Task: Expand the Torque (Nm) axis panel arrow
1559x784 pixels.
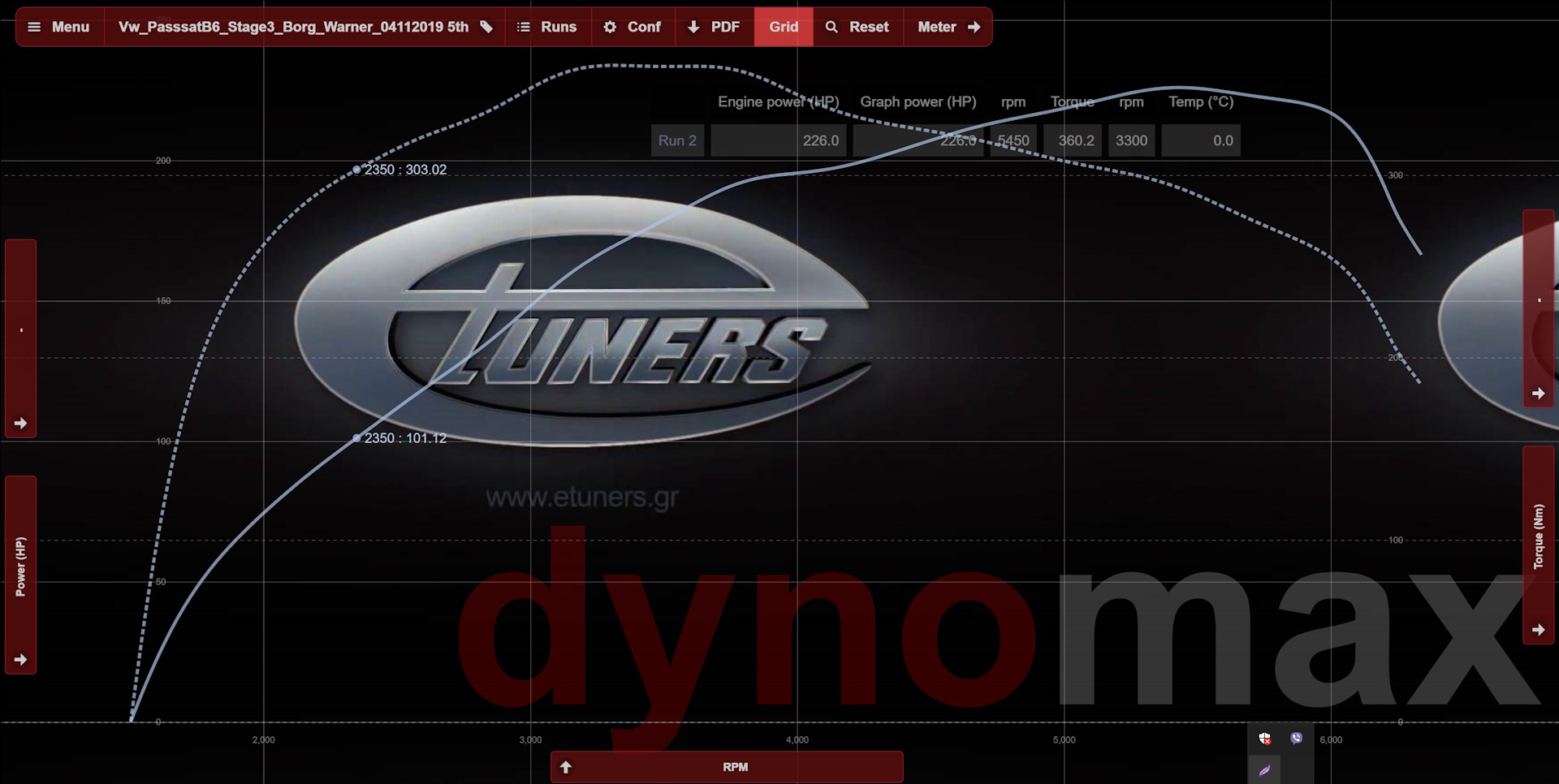Action: (x=1538, y=630)
